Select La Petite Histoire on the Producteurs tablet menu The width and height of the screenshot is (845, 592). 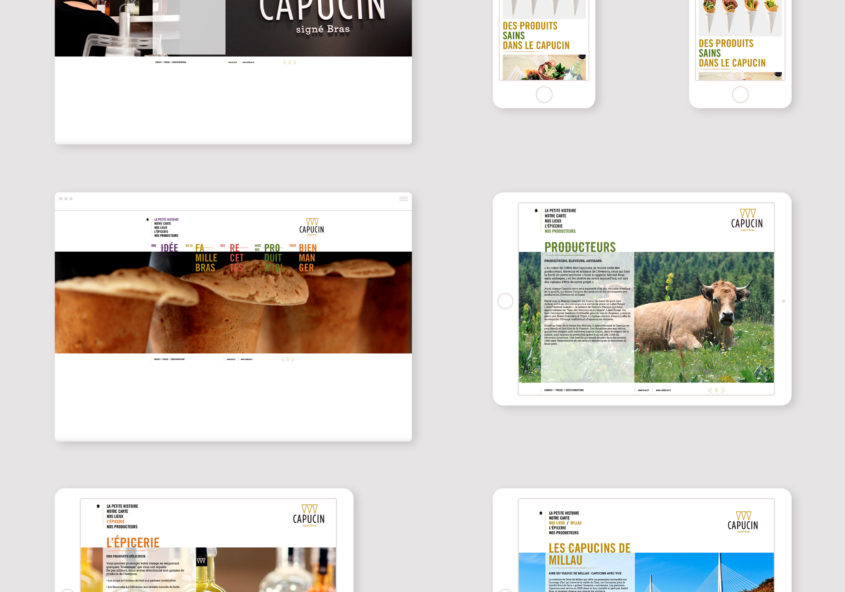click(560, 211)
